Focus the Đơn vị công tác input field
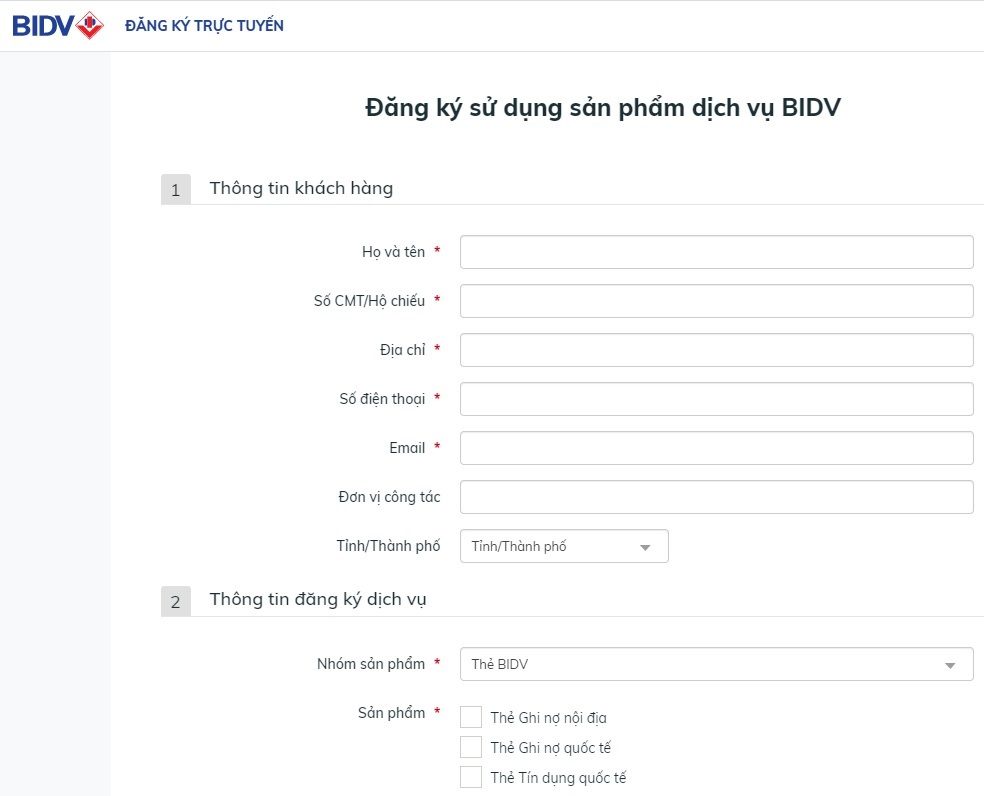Screen dimensions: 984x796 716,497
